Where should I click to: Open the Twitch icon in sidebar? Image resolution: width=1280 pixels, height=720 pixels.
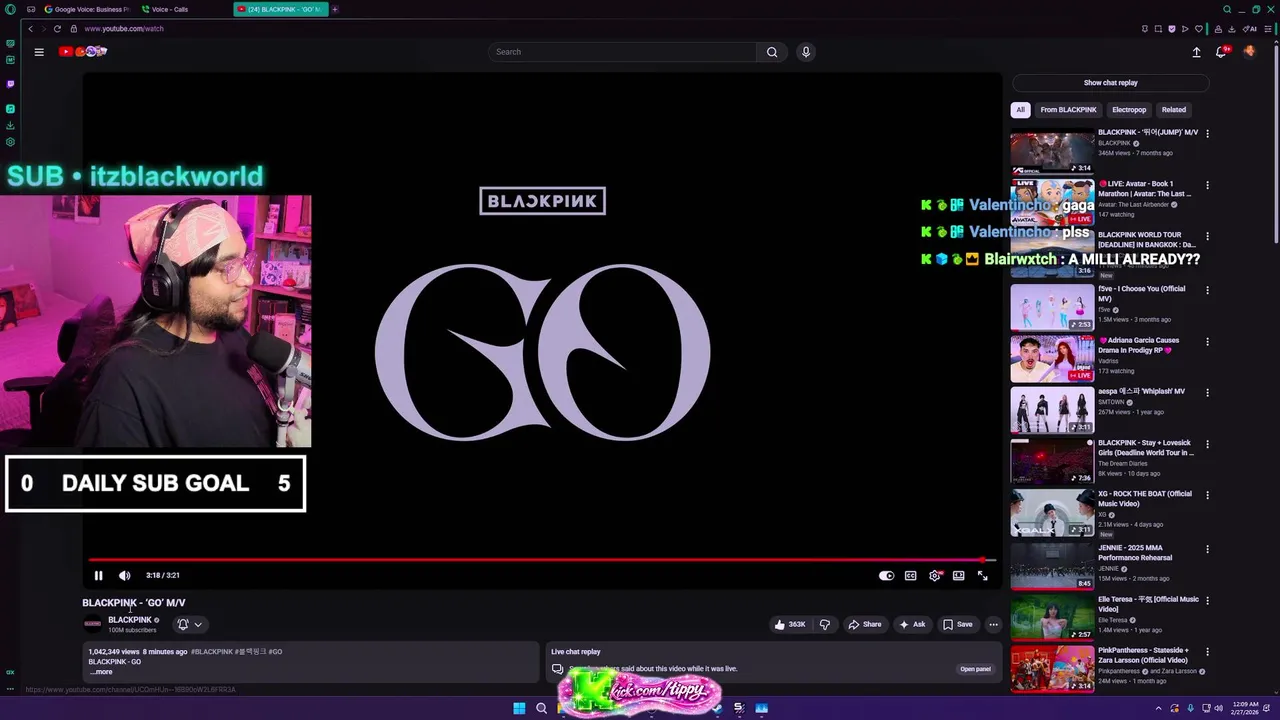coord(10,84)
